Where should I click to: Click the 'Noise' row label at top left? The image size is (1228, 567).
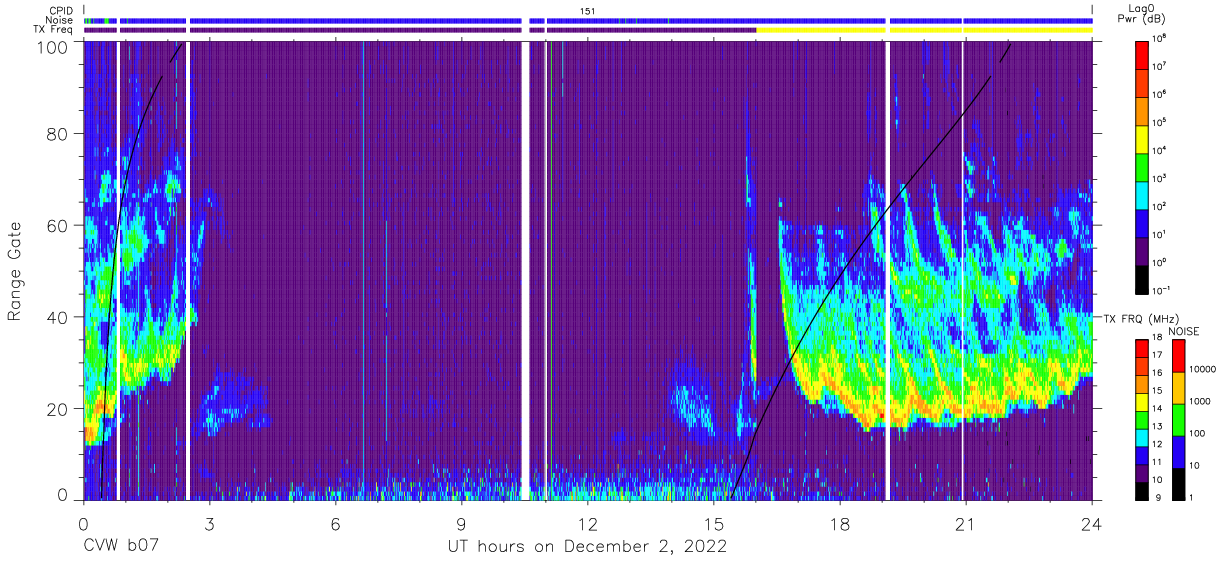(x=61, y=20)
